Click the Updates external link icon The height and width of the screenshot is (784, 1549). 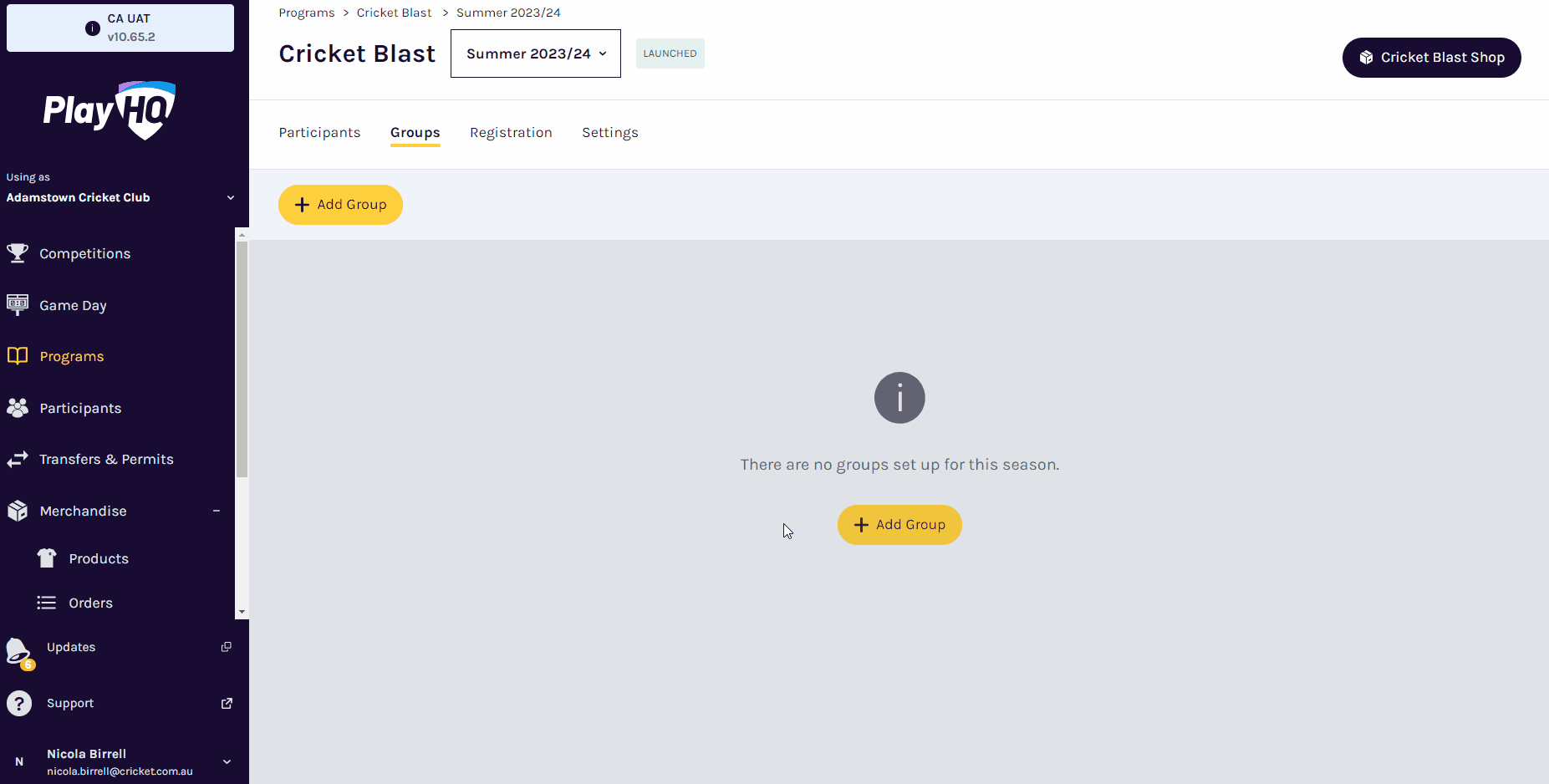click(x=226, y=647)
